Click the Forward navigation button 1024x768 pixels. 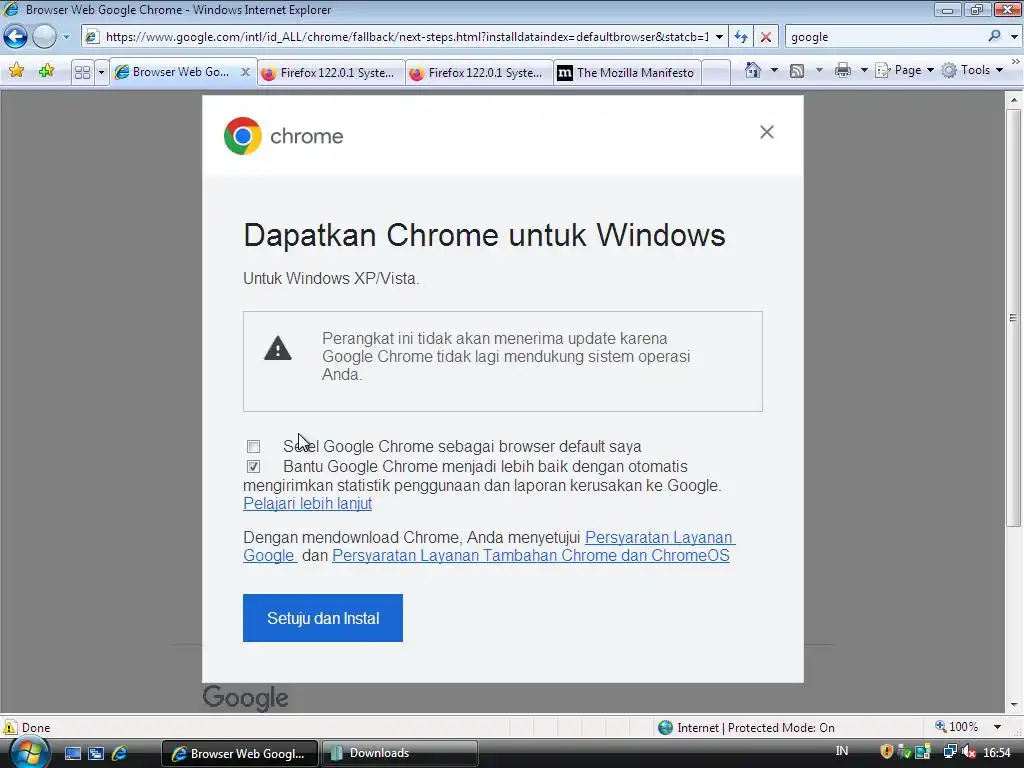44,37
